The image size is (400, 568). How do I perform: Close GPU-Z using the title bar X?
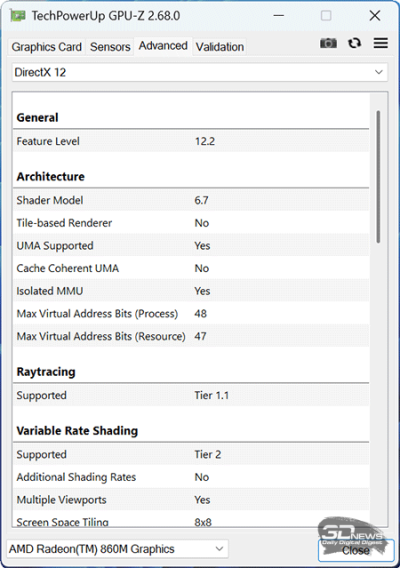(375, 16)
